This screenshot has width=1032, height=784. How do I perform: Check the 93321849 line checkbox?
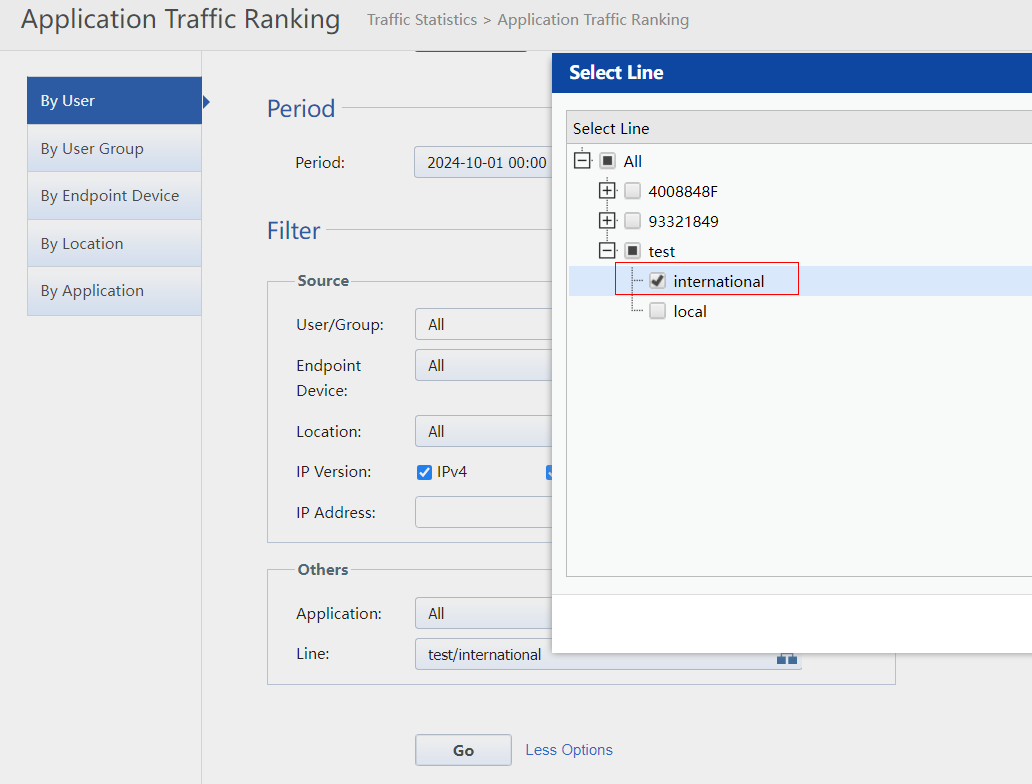pos(633,221)
